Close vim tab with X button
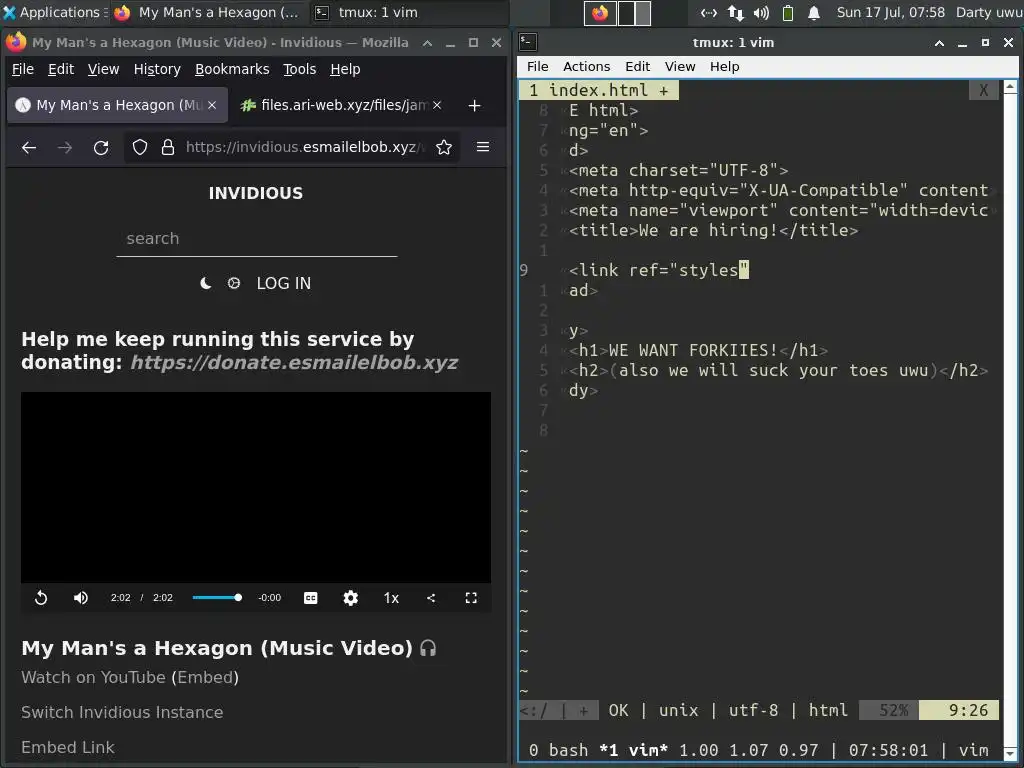The width and height of the screenshot is (1024, 768). tap(984, 90)
